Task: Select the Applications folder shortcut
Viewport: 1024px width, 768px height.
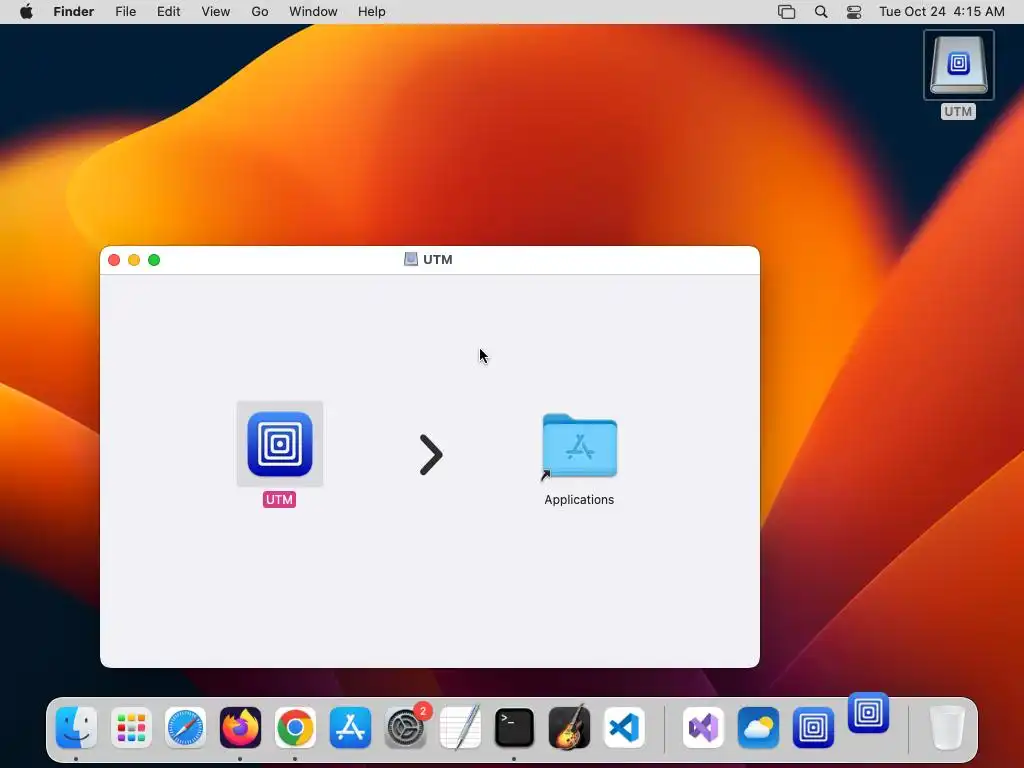Action: pyautogui.click(x=580, y=447)
